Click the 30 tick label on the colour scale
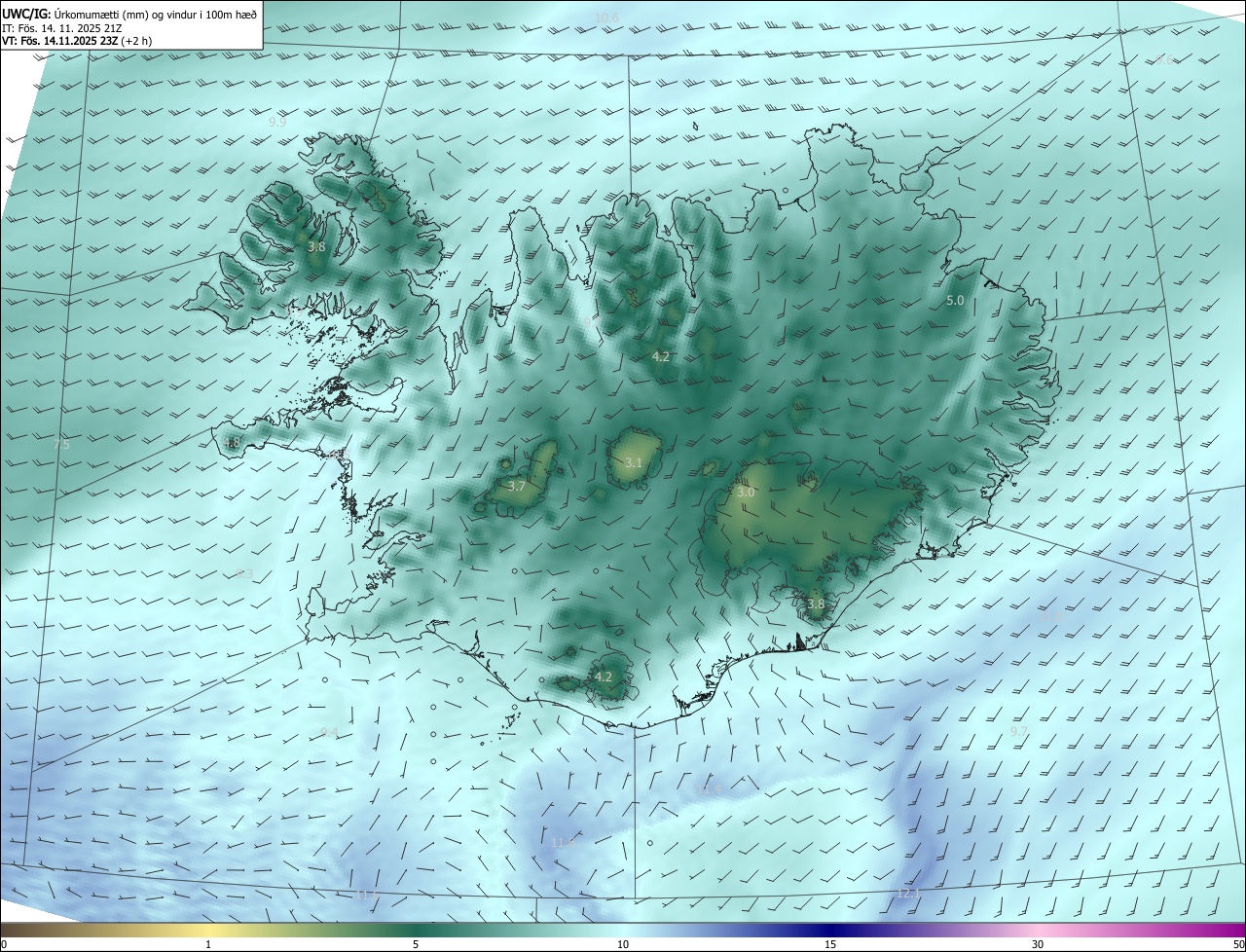The image size is (1246, 952). pos(1038,944)
